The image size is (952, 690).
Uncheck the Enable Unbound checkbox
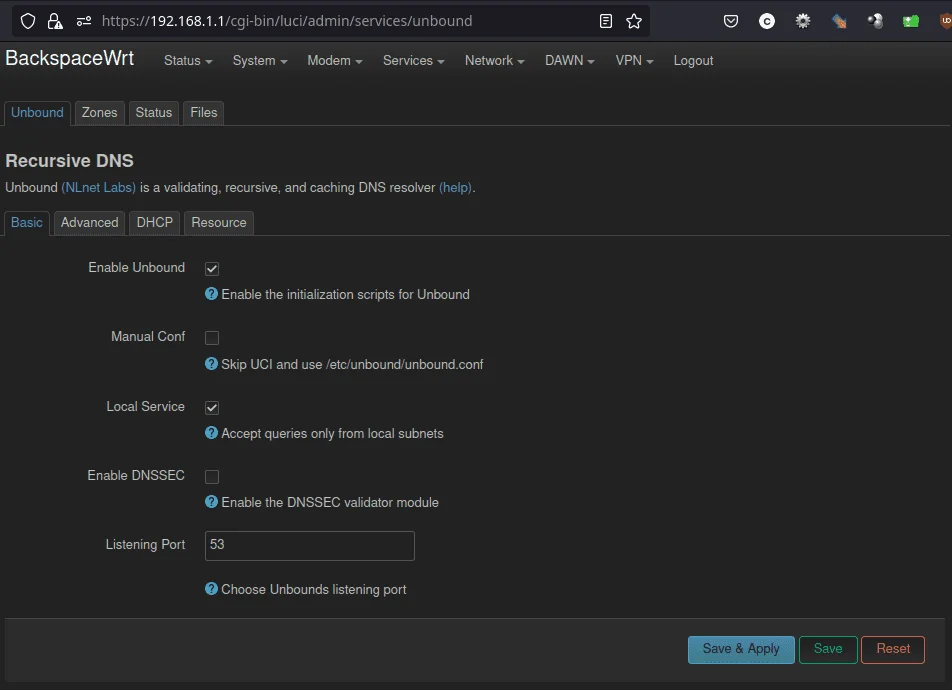(212, 268)
